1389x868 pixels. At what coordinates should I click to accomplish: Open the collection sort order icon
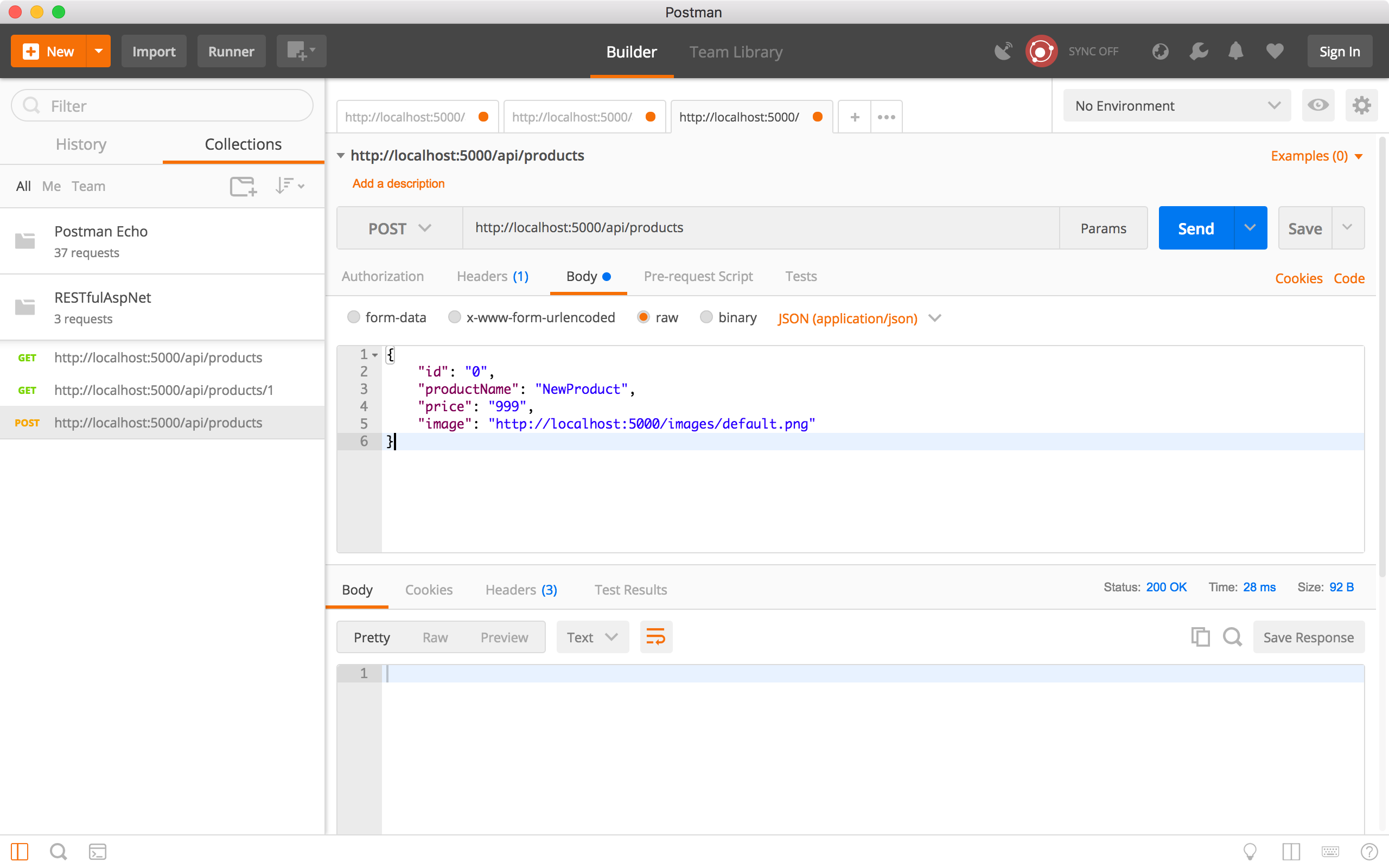289,186
